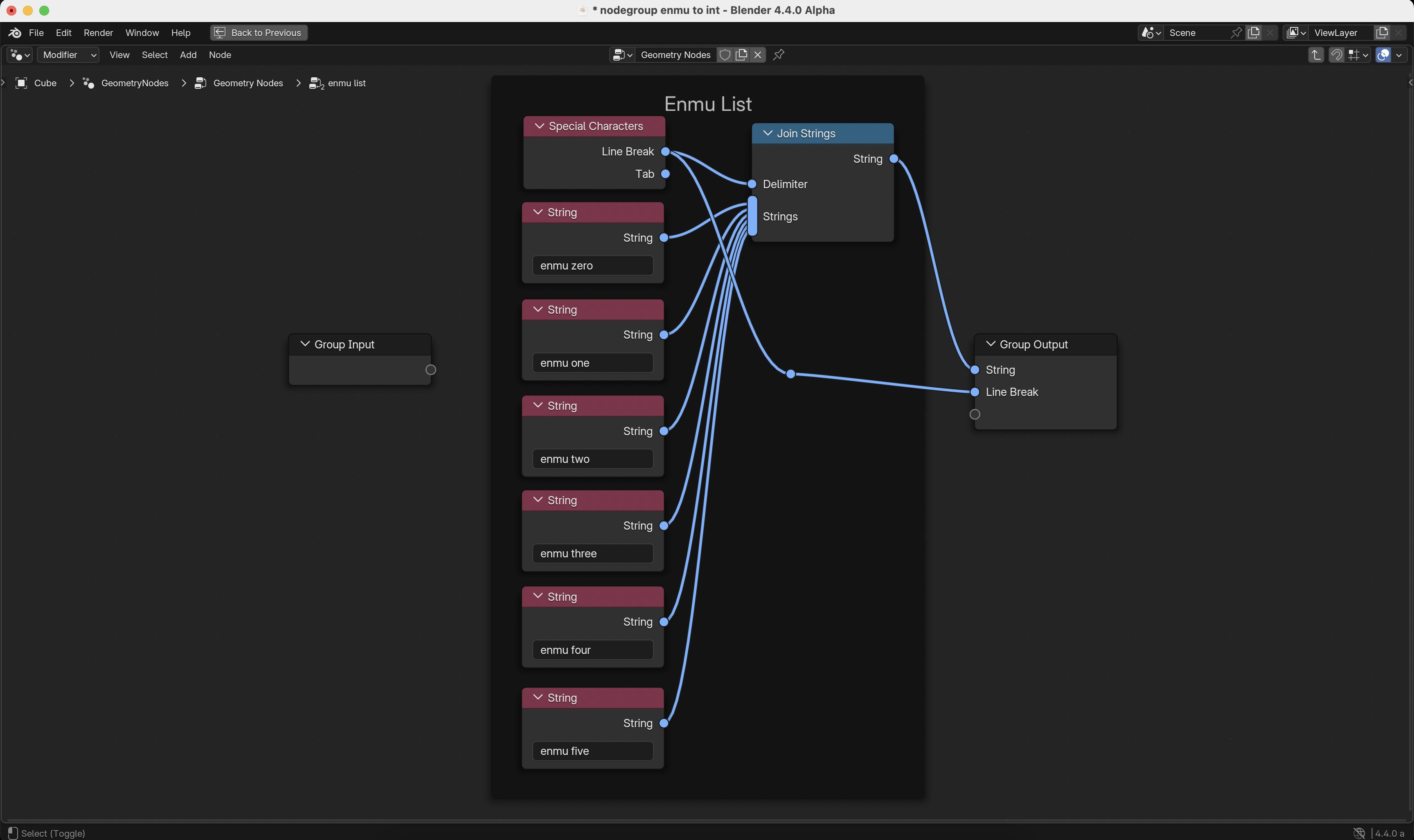
Task: Browse node trees with the node group icon
Action: click(622, 55)
